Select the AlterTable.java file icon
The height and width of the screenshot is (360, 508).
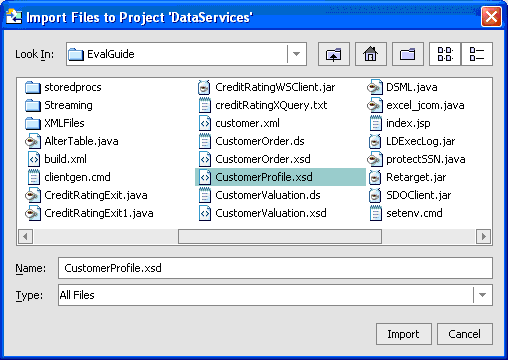(33, 141)
